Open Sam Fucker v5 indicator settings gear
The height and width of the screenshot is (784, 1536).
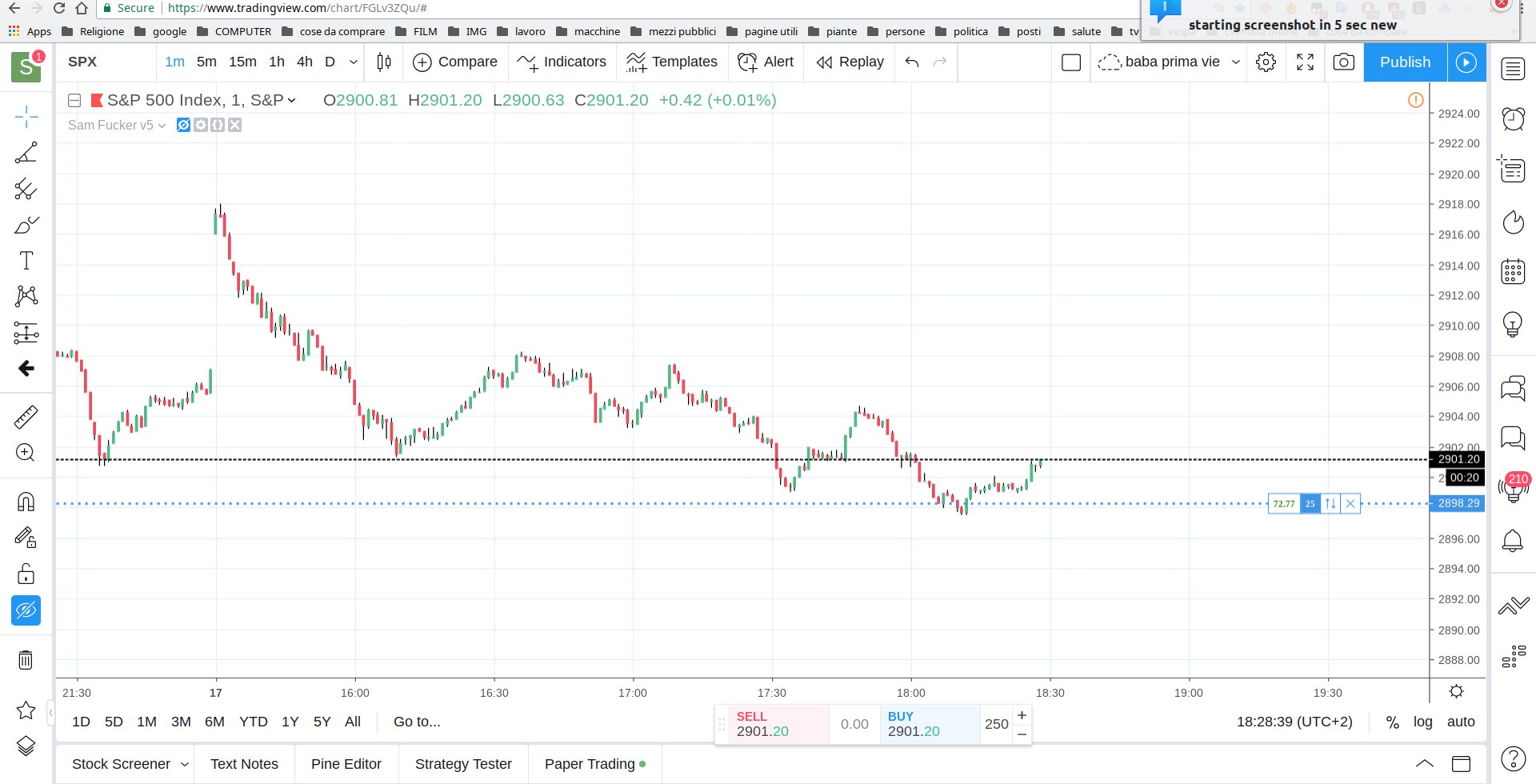pyautogui.click(x=200, y=125)
